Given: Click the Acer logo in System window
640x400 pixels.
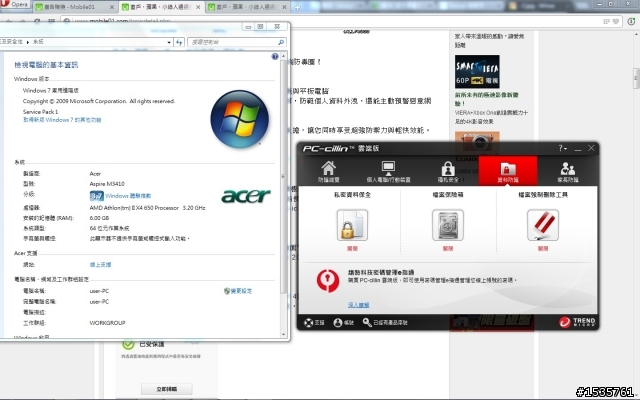Looking at the screenshot, I should [x=246, y=196].
